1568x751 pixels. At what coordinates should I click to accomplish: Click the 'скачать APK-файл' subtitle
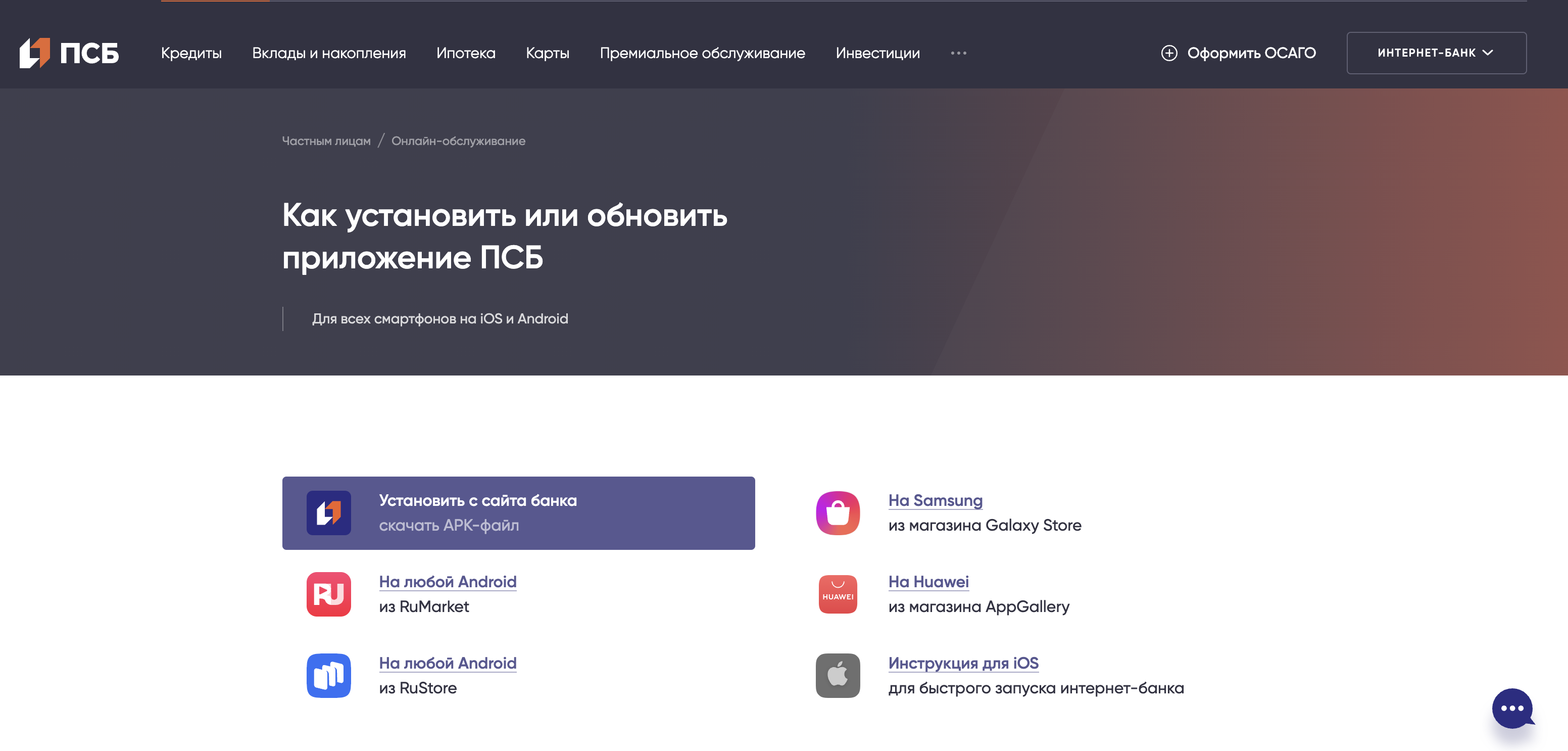coord(449,525)
